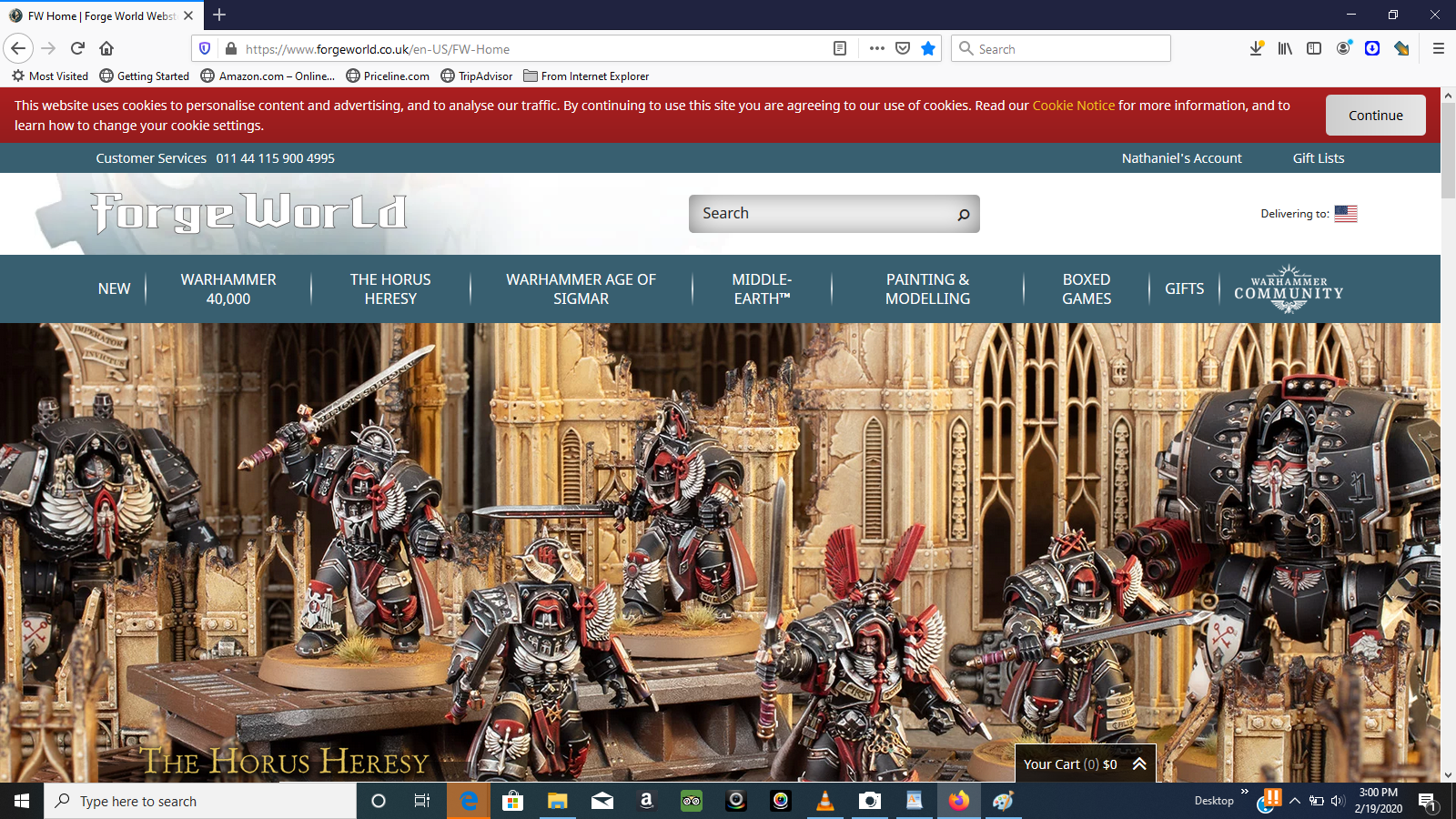1456x819 pixels.
Task: Accept cookies with Continue button
Action: (x=1375, y=116)
